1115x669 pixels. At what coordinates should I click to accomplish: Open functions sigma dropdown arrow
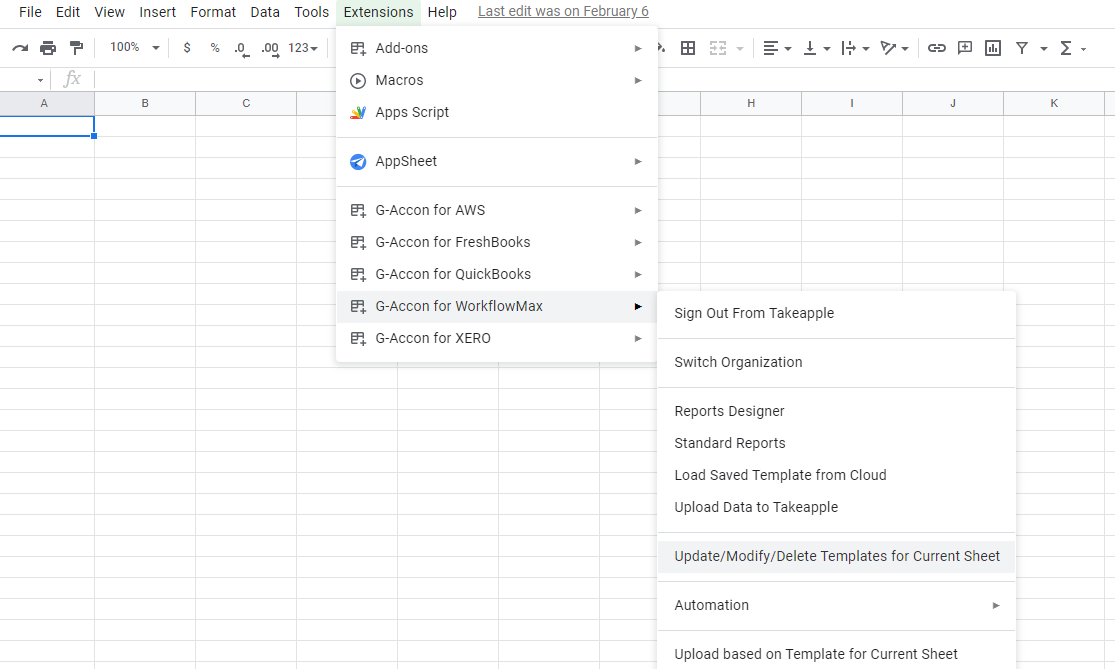coord(1084,48)
